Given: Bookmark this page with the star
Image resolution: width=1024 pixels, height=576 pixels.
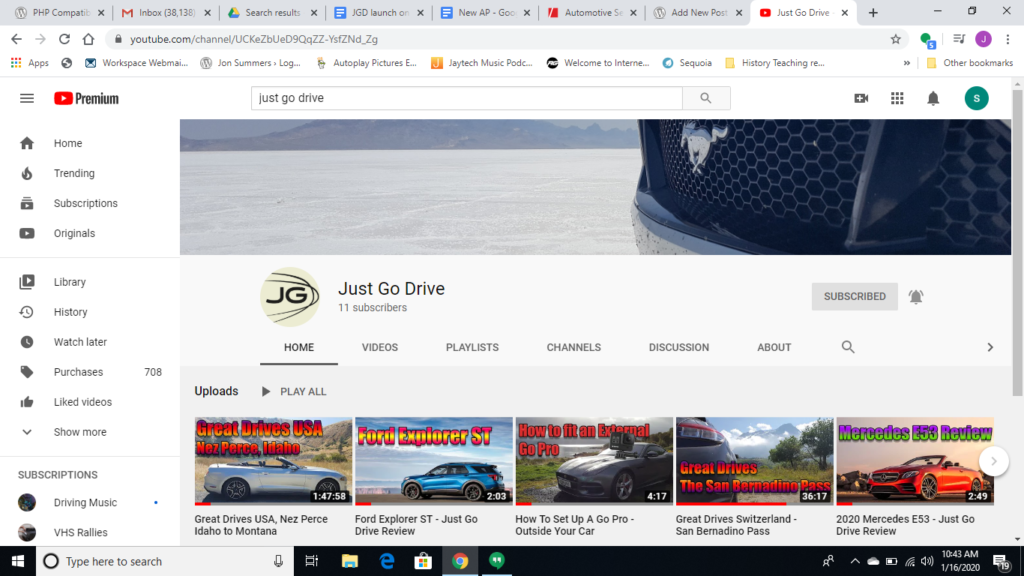Looking at the screenshot, I should pyautogui.click(x=895, y=39).
